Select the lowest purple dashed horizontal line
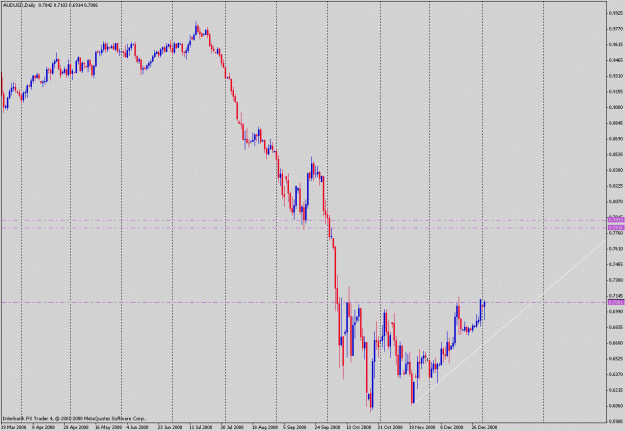This screenshot has width=625, height=431. [303, 303]
